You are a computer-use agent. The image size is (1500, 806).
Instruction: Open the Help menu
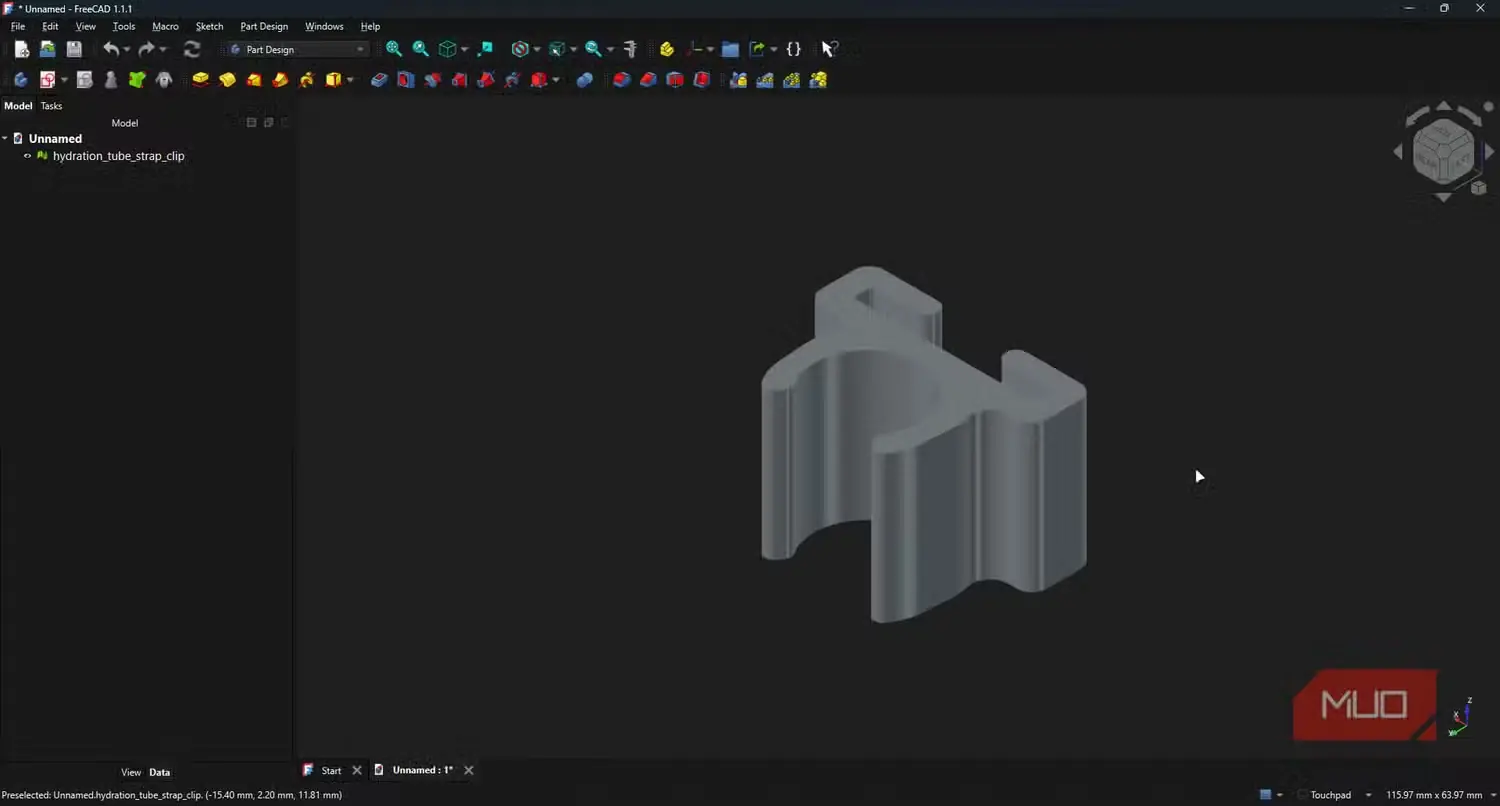(x=370, y=26)
